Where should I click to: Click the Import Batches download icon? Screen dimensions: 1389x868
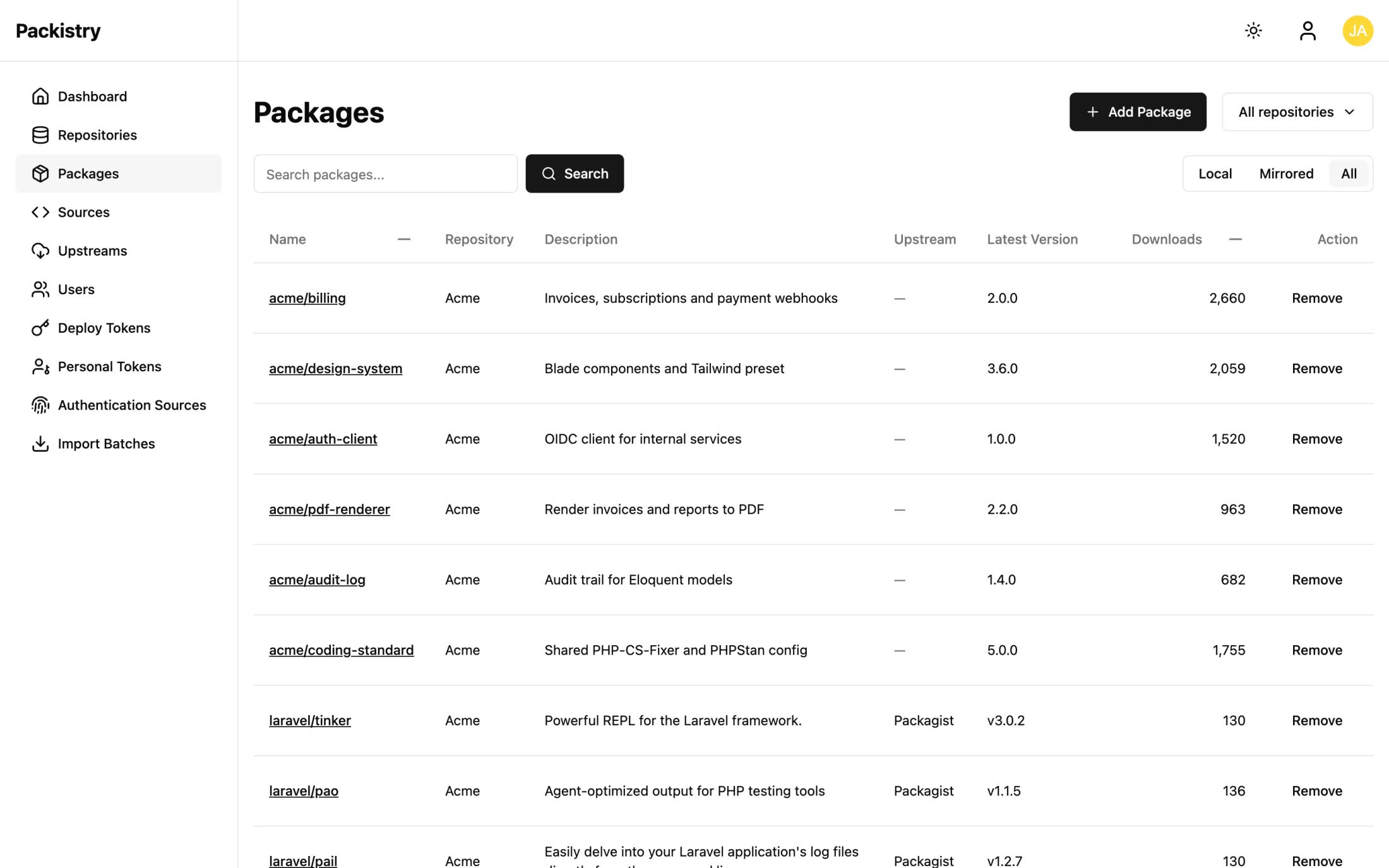[x=40, y=443]
